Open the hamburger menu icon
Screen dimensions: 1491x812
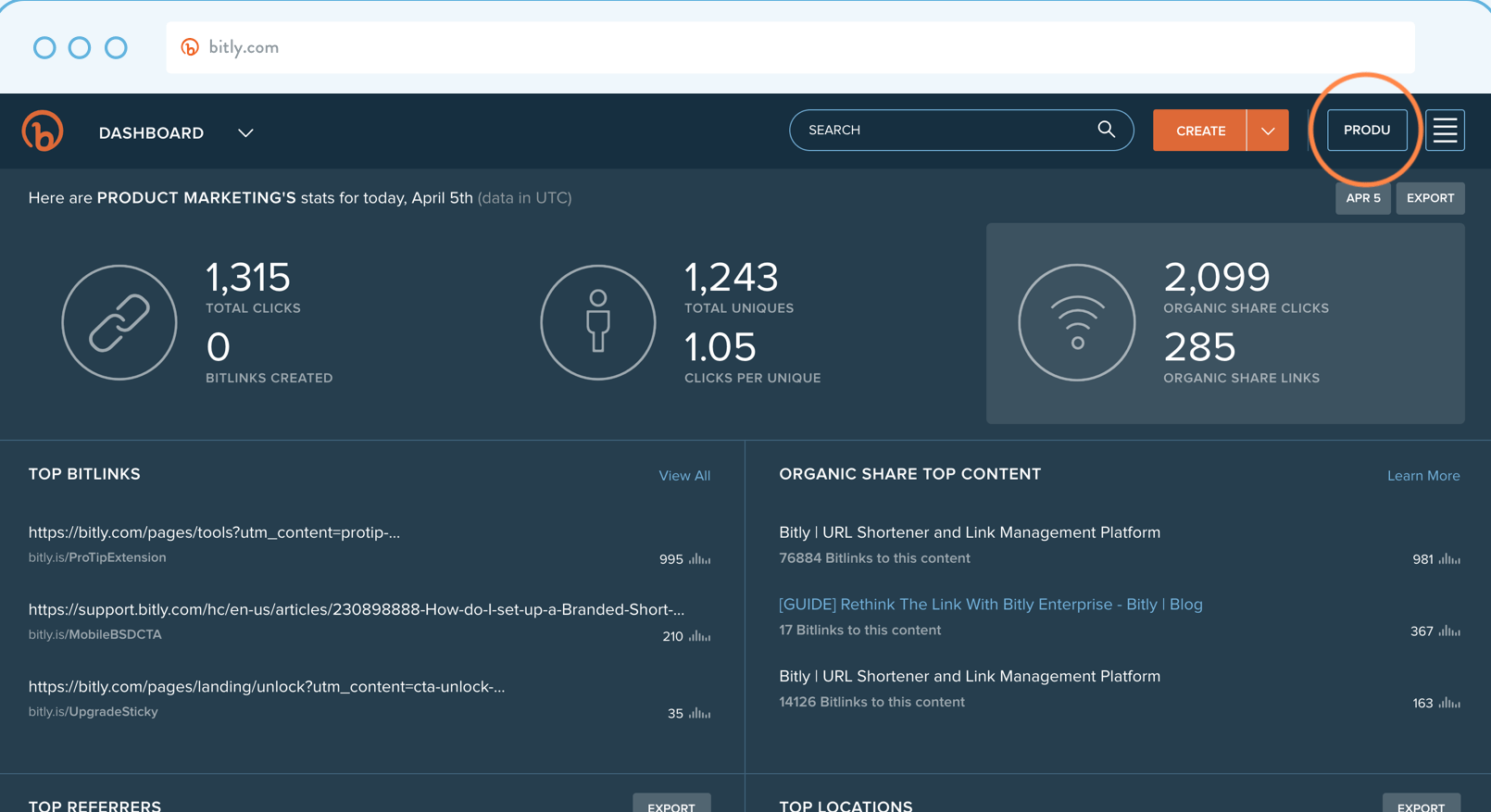tap(1445, 131)
